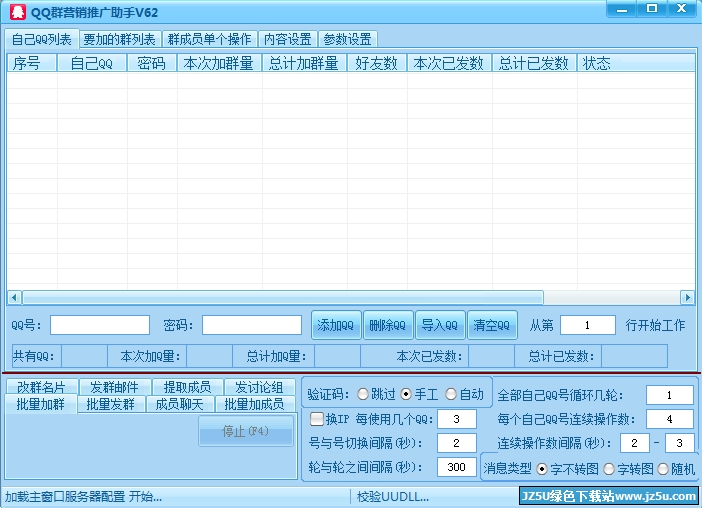Switch to 自己QQ列表 tab
The image size is (702, 508).
pos(42,39)
